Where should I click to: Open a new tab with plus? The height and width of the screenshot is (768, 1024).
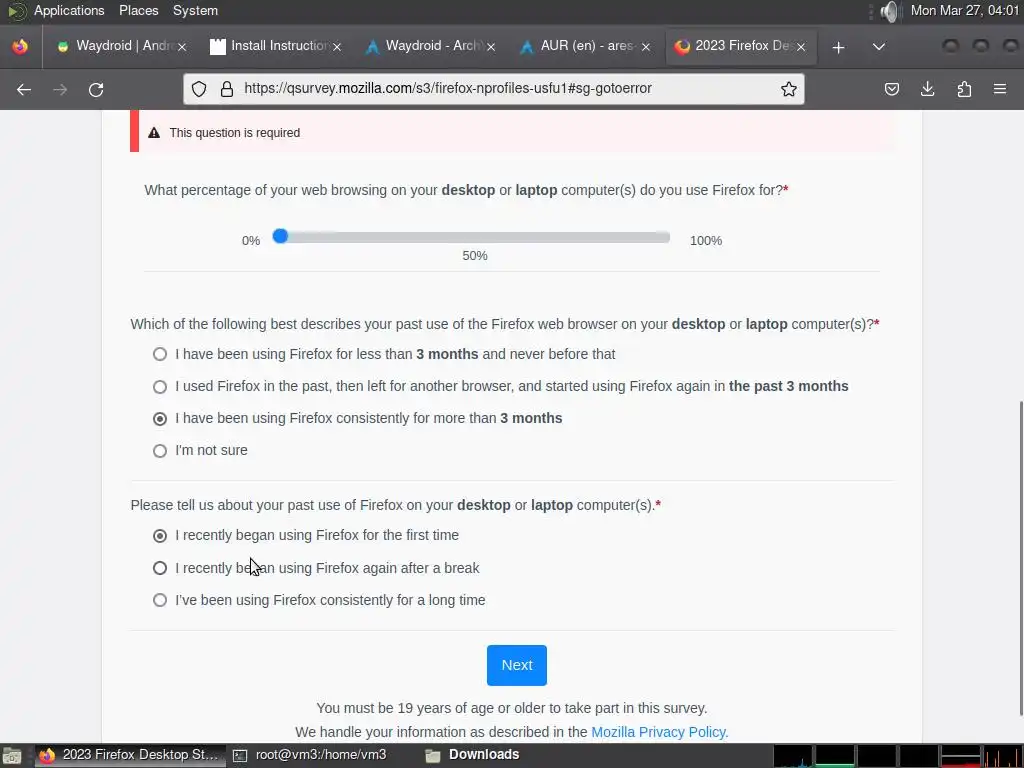click(839, 47)
